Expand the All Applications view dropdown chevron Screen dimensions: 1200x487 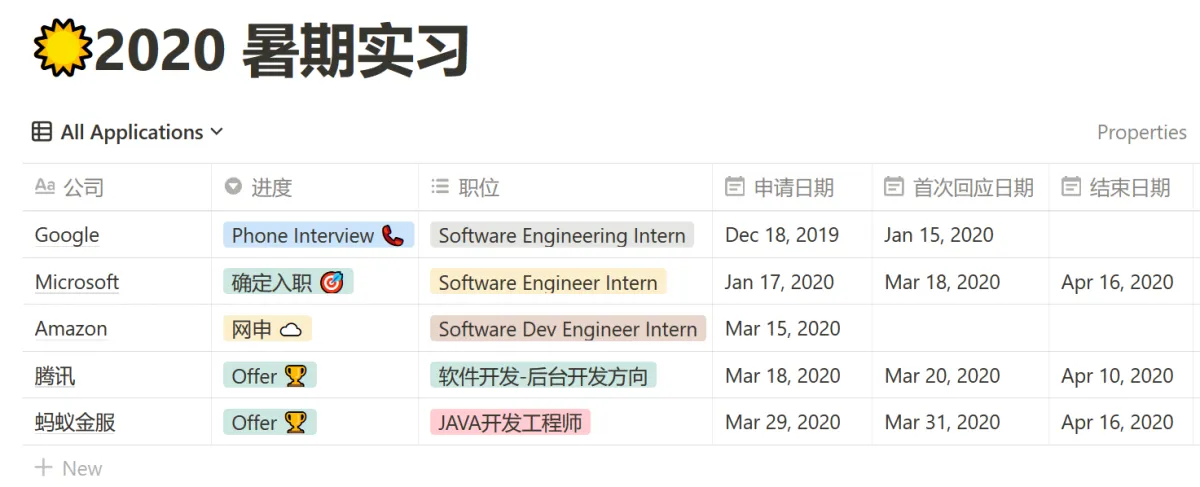[x=217, y=132]
